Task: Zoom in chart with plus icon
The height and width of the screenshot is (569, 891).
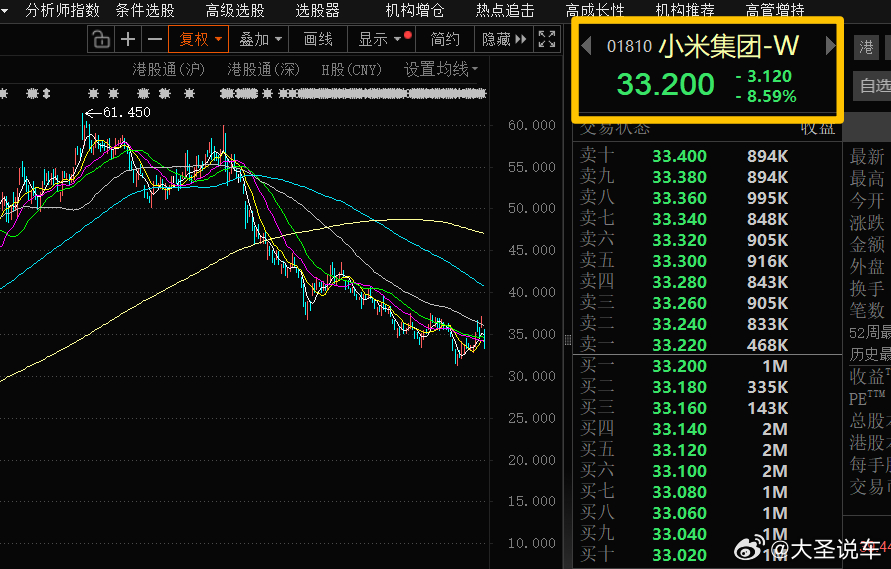Action: [x=128, y=39]
